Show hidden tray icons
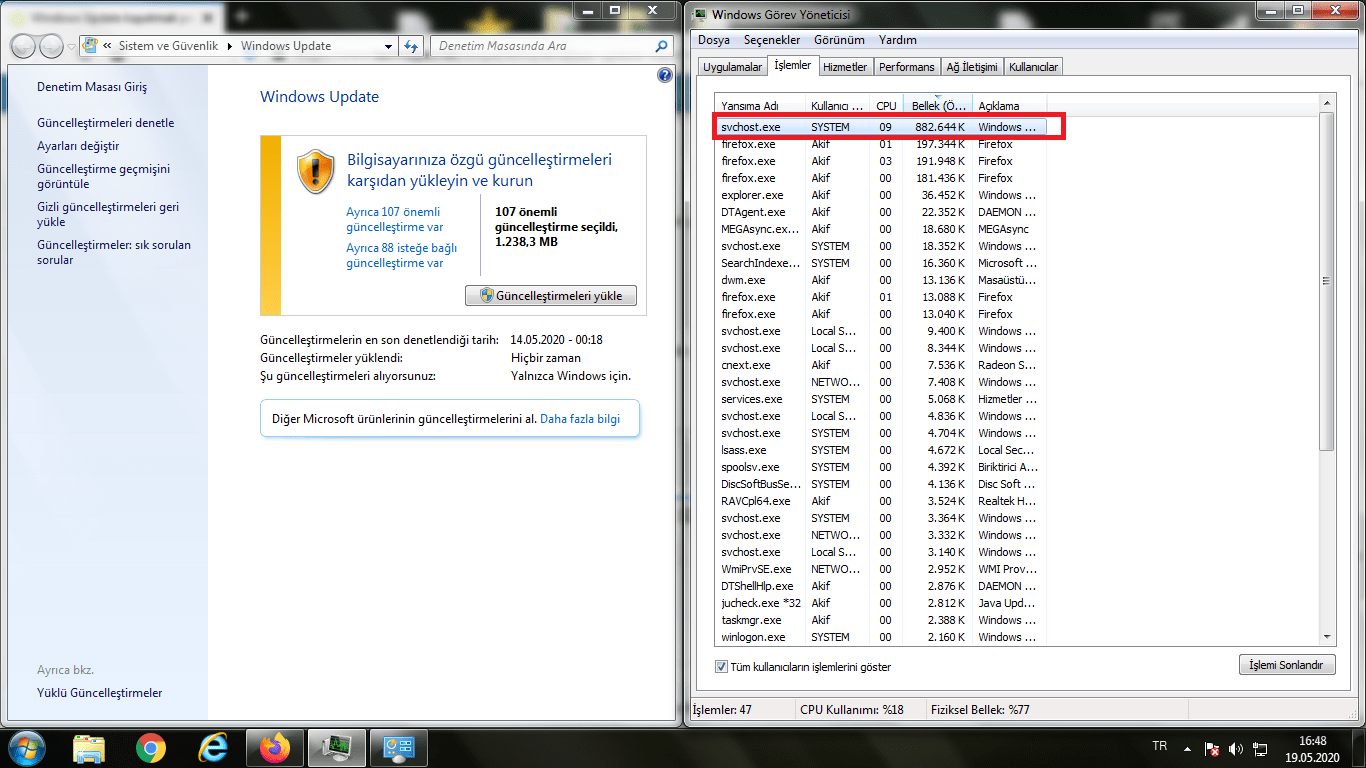The image size is (1366, 768). pyautogui.click(x=1187, y=748)
